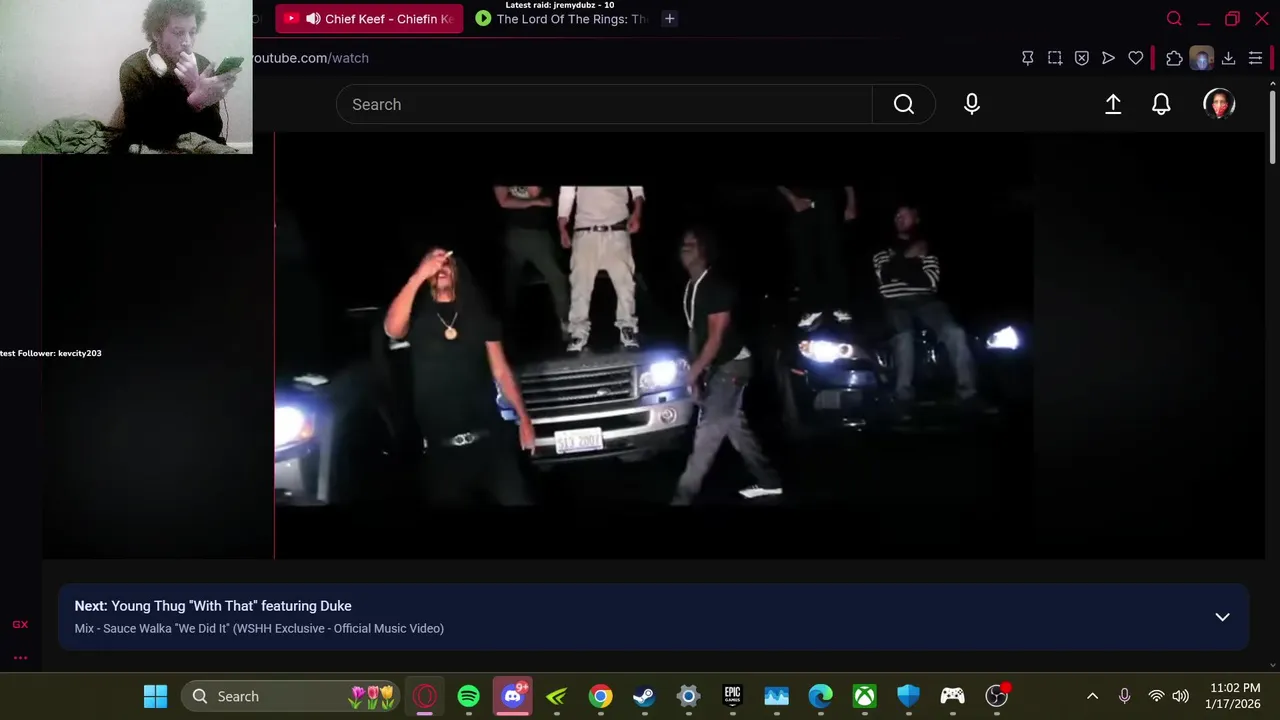Toggle the ad blocker shield icon
This screenshot has width=1280, height=720.
(x=1082, y=58)
